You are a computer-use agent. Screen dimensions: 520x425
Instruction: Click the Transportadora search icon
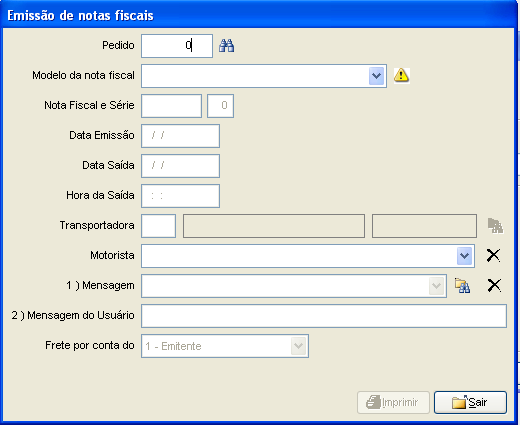click(495, 226)
